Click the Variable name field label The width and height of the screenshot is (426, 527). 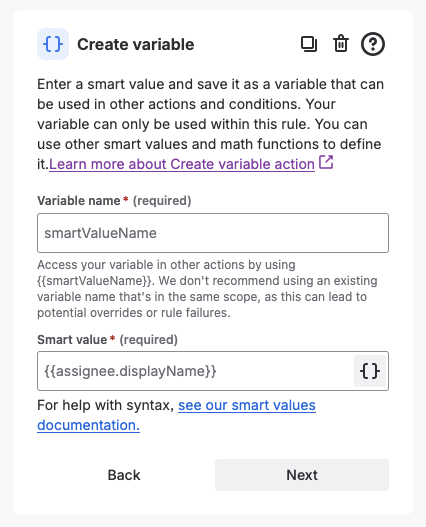(x=79, y=201)
